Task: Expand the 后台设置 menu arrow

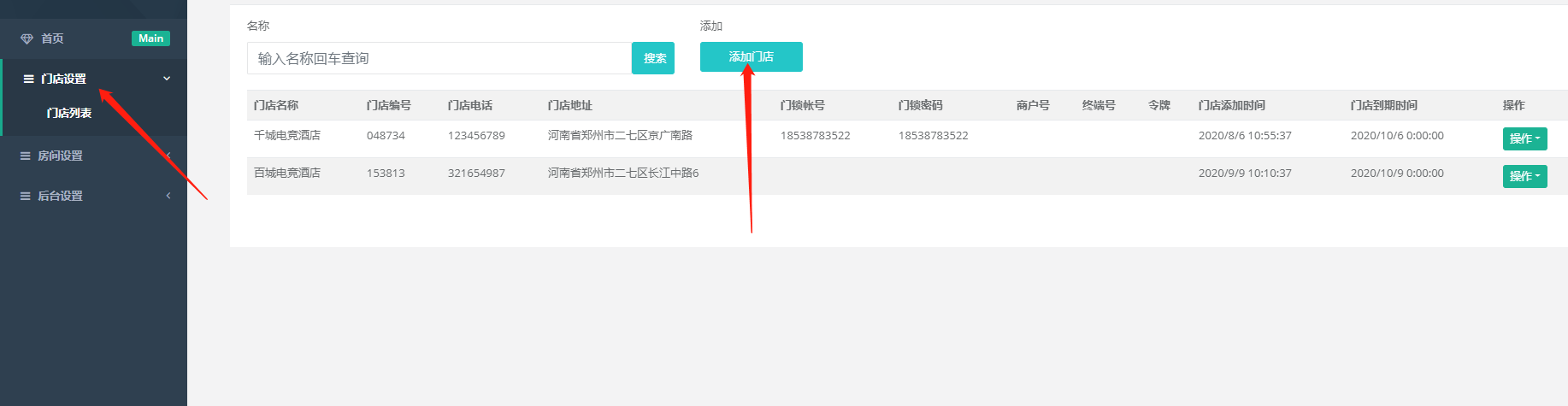Action: (168, 196)
